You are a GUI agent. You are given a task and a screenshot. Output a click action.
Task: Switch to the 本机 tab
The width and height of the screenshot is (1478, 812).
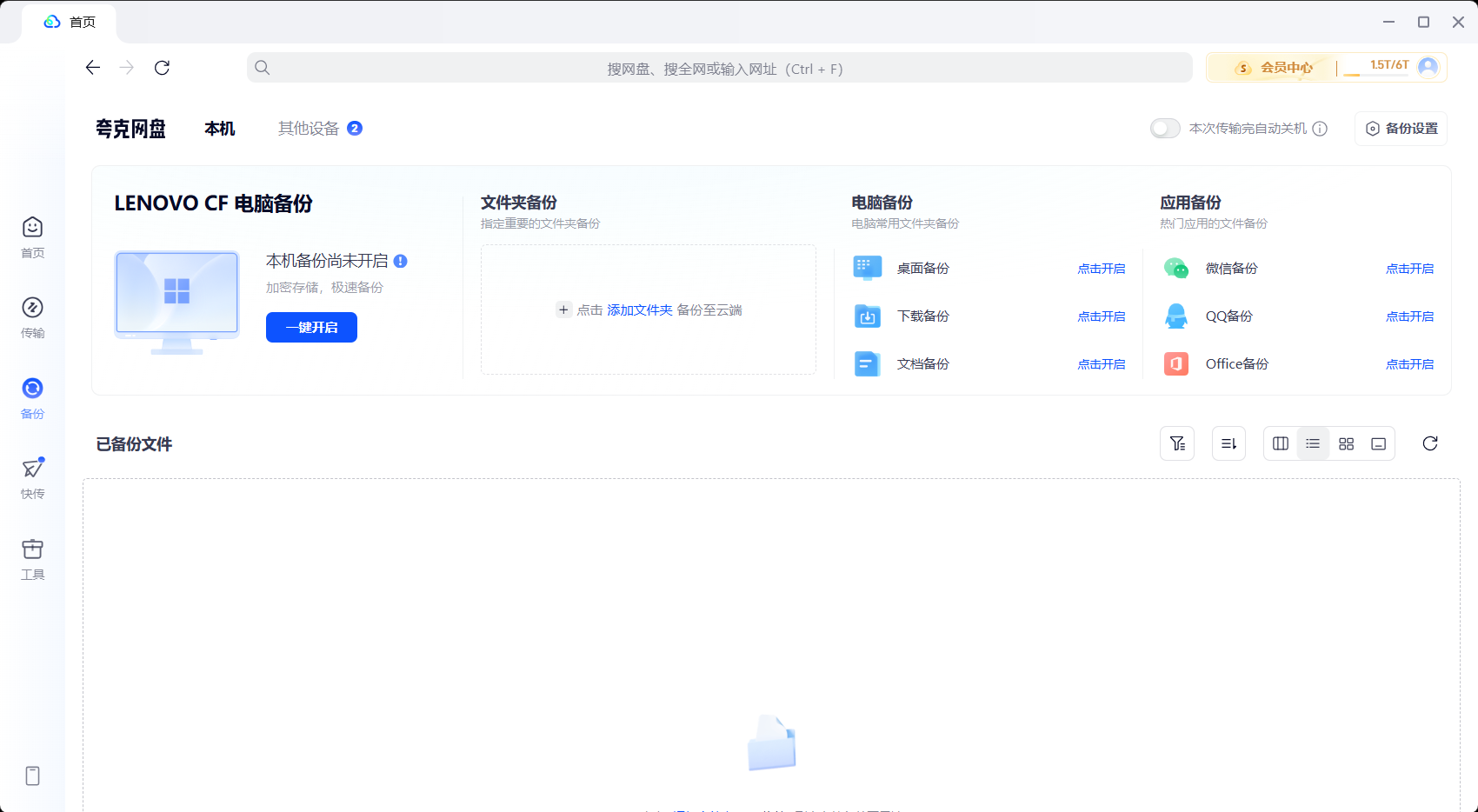coord(220,129)
